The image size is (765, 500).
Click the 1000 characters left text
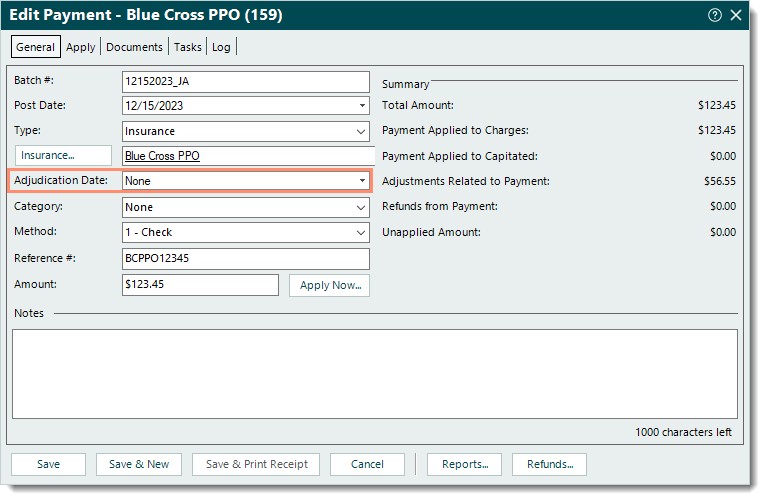point(683,432)
